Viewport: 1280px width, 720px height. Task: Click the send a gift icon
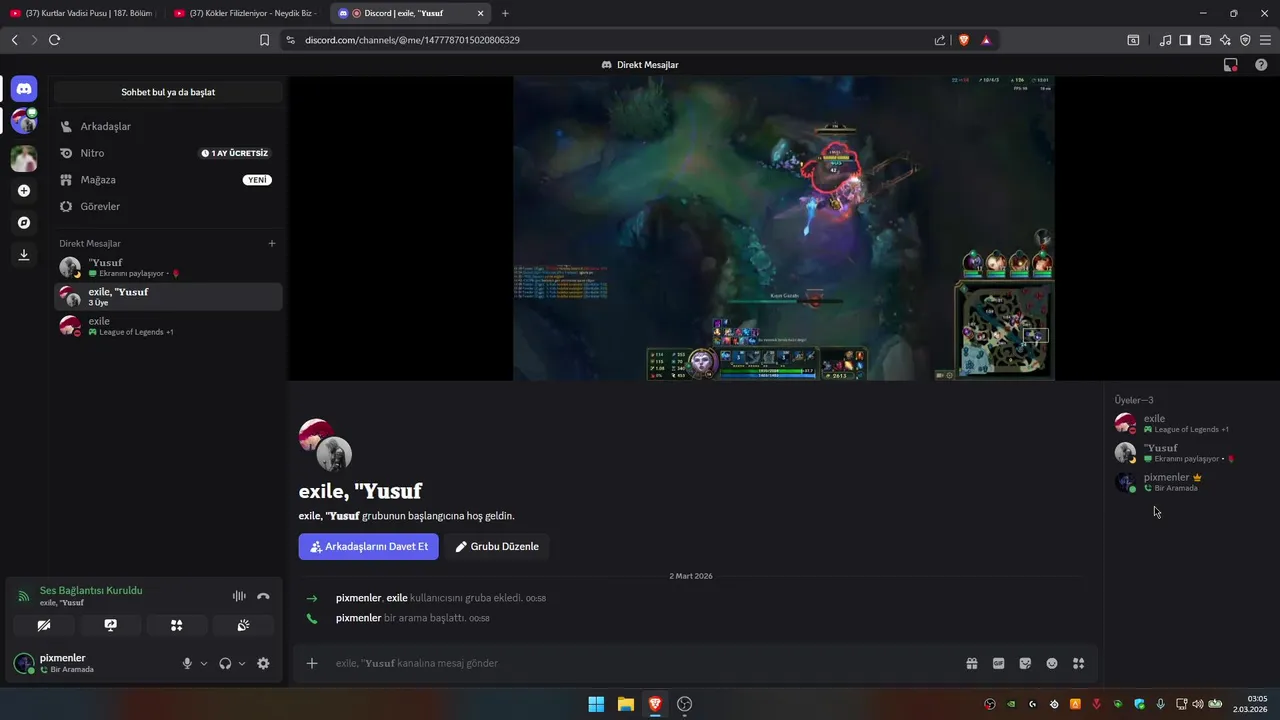pos(971,663)
